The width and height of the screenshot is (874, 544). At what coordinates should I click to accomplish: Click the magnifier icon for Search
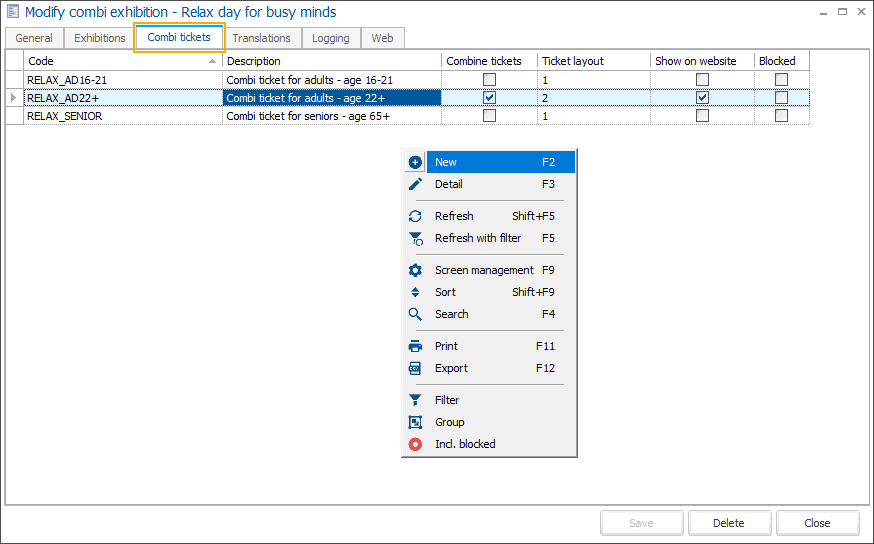(x=416, y=314)
